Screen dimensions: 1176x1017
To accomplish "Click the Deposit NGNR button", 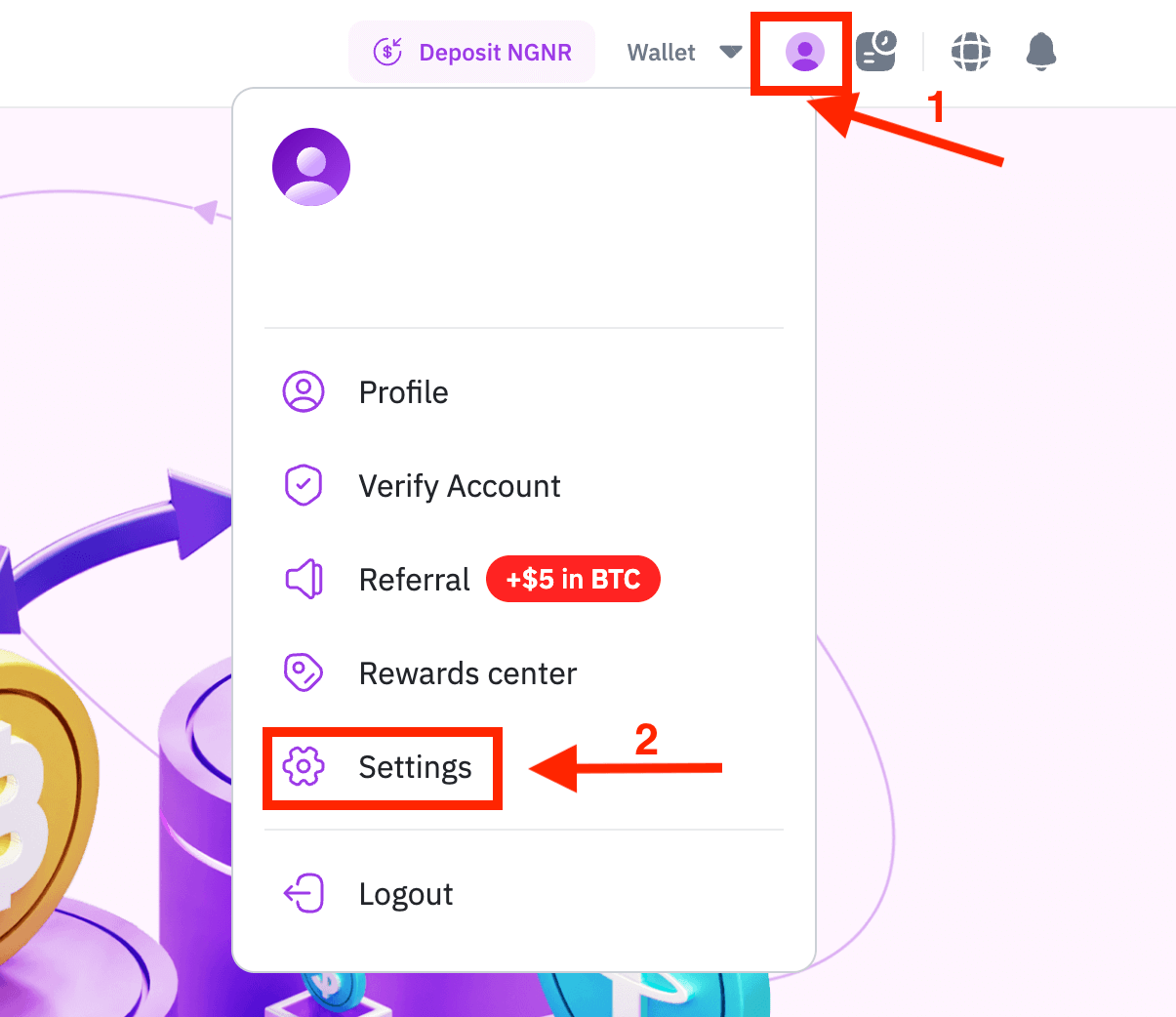I will [x=472, y=52].
